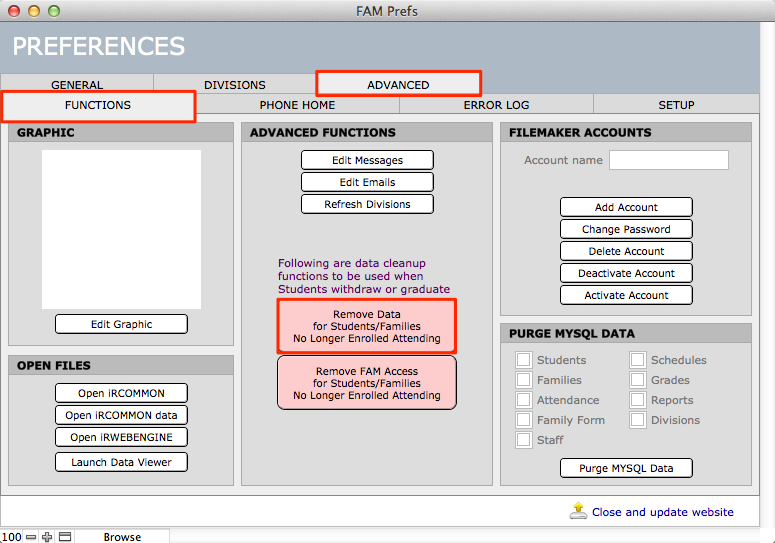Click the Browse mode indicator in status bar

122,537
